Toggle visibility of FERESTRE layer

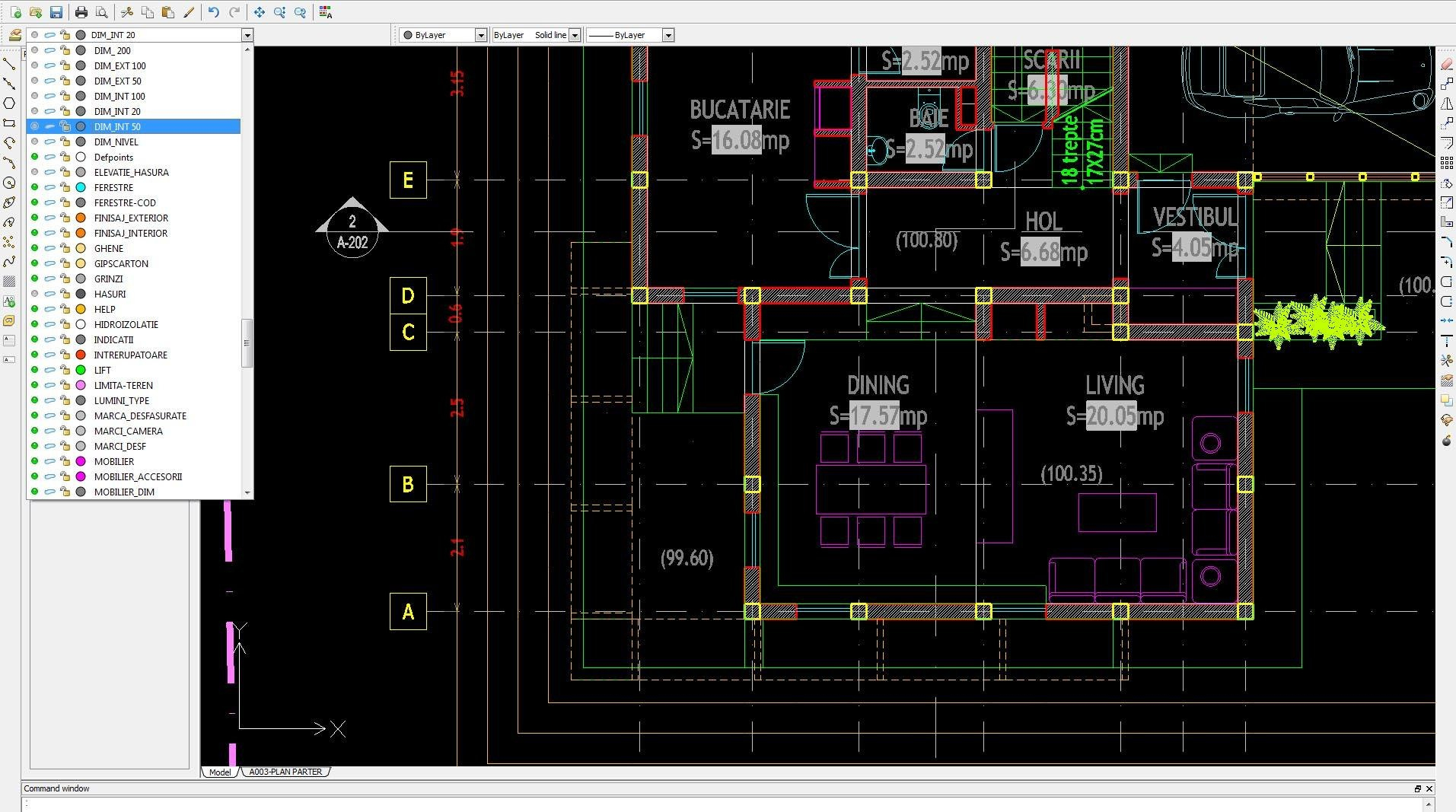coord(34,187)
